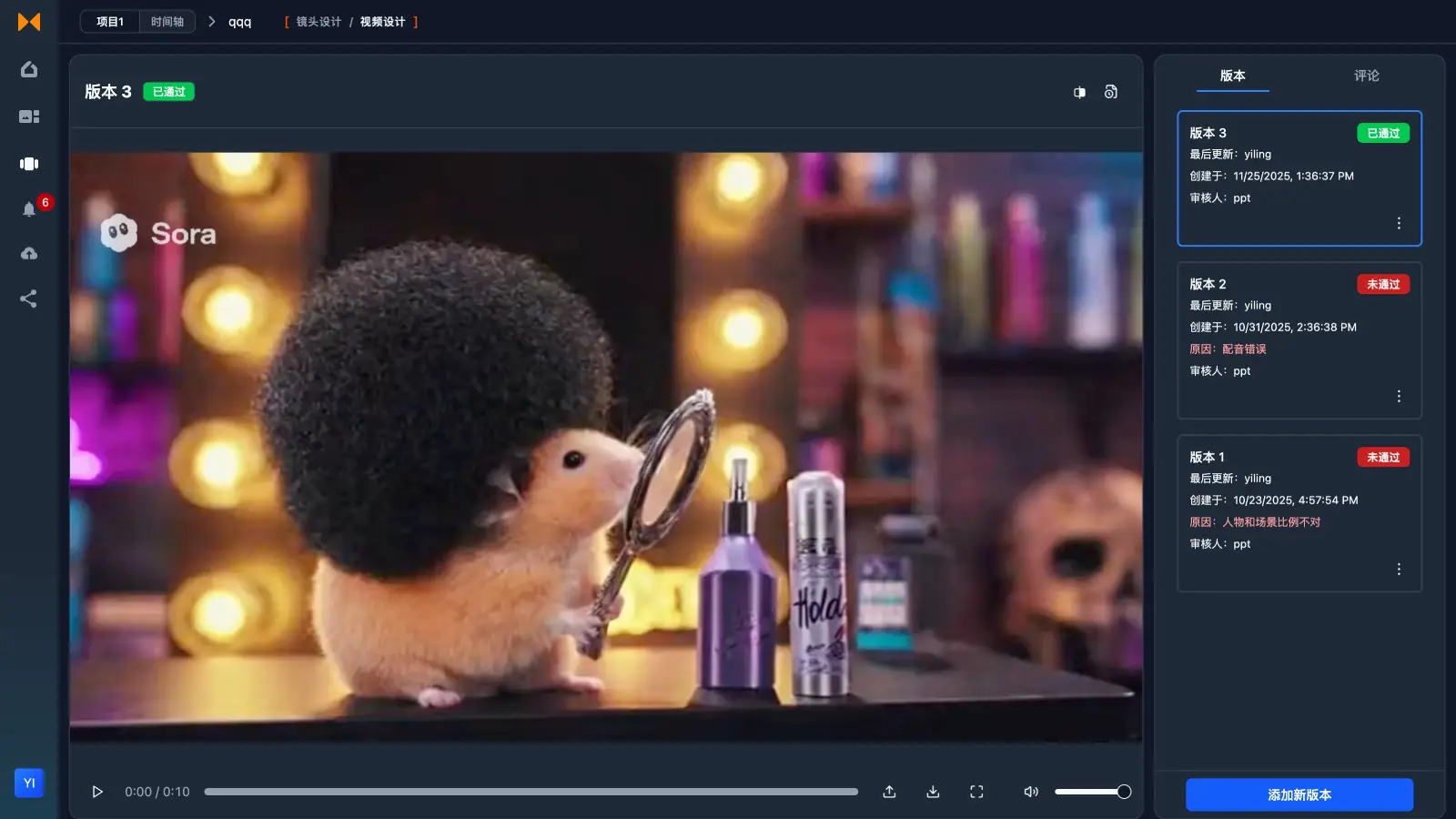Open options menu for 版本 1 card
The image size is (1456, 819).
[1399, 568]
